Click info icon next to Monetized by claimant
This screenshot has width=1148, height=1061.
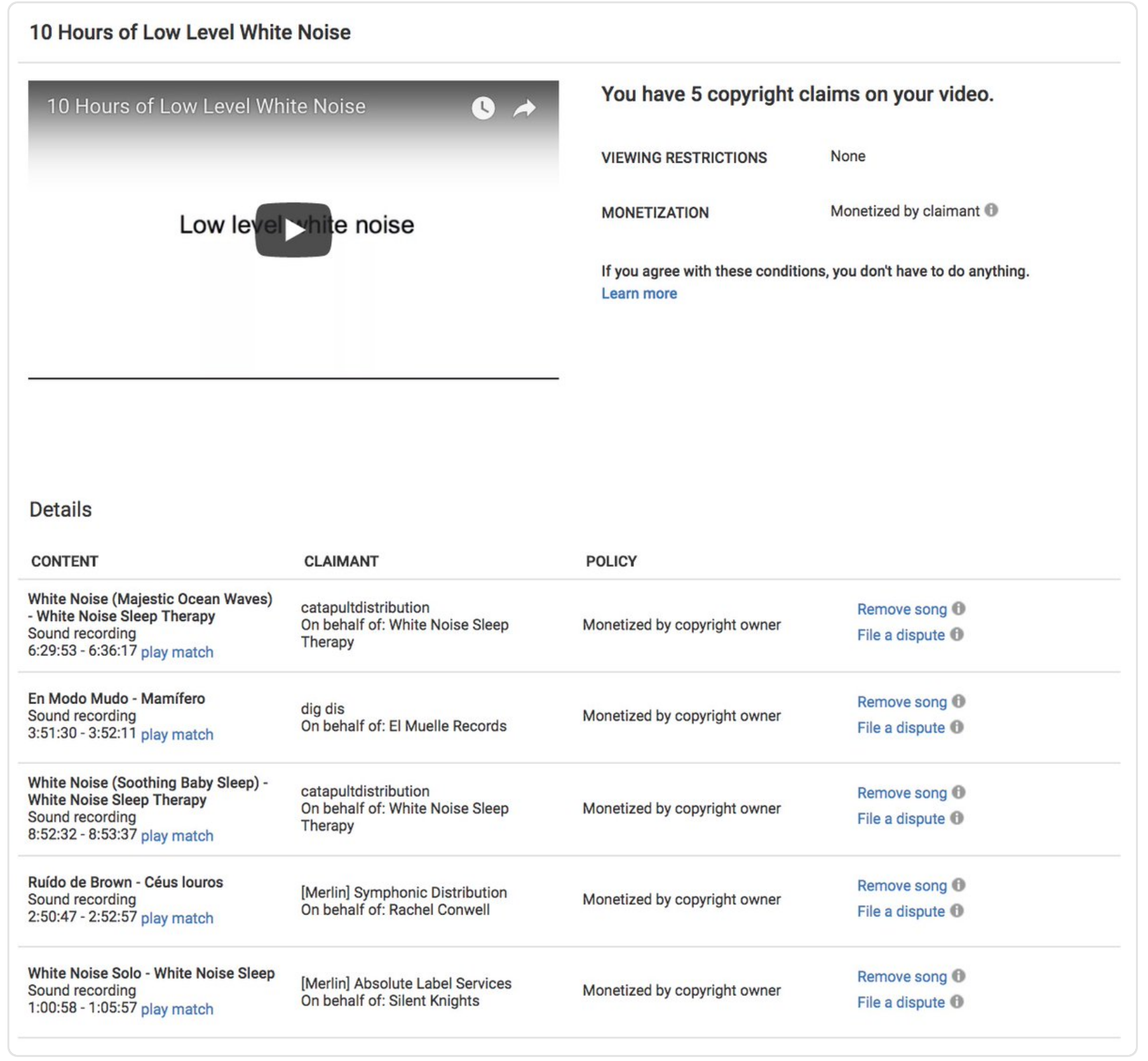tap(991, 211)
